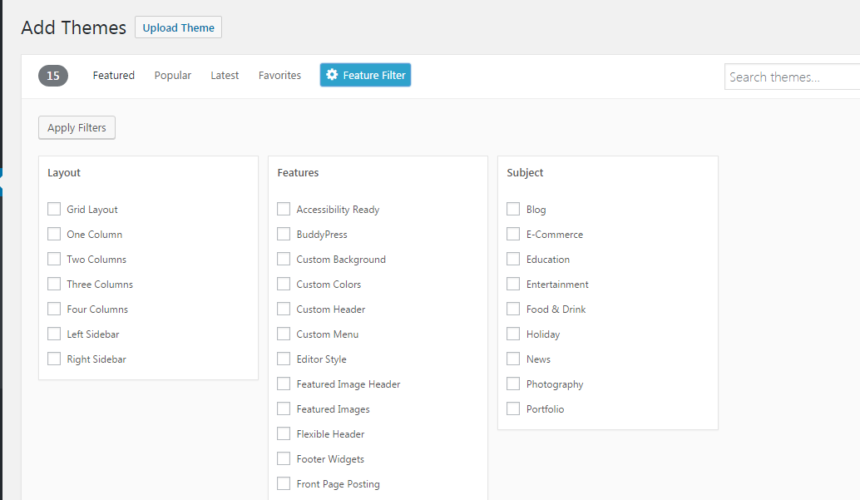The image size is (860, 500).
Task: Select the Food & Drink checkbox
Action: 513,309
